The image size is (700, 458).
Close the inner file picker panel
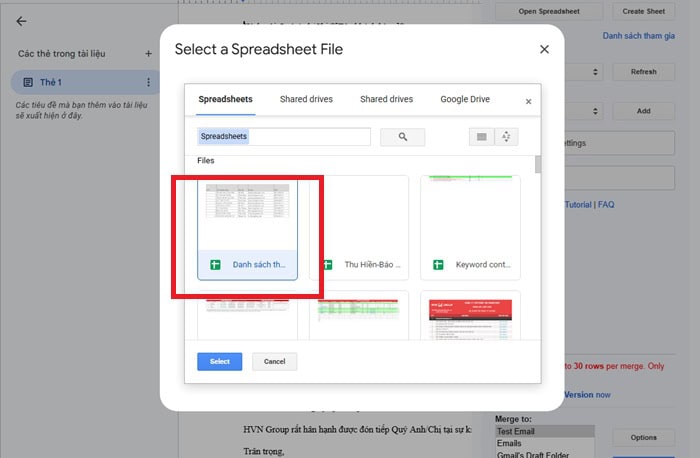click(x=528, y=102)
